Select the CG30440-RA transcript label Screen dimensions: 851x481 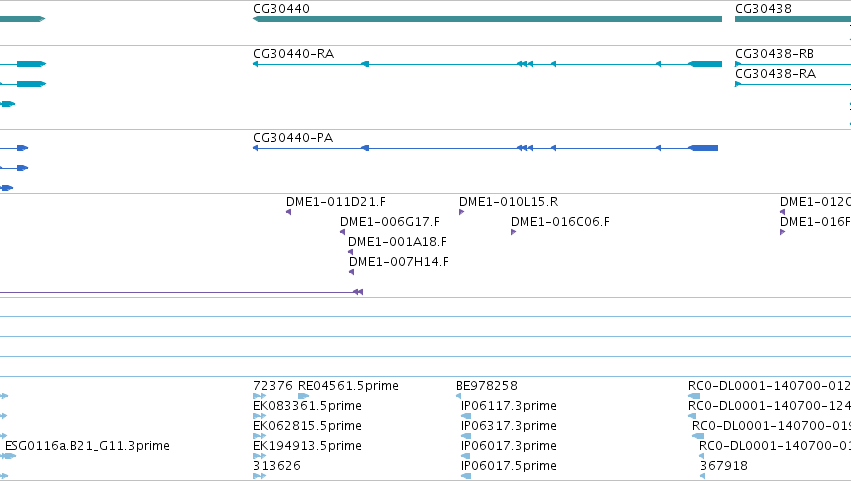[294, 54]
